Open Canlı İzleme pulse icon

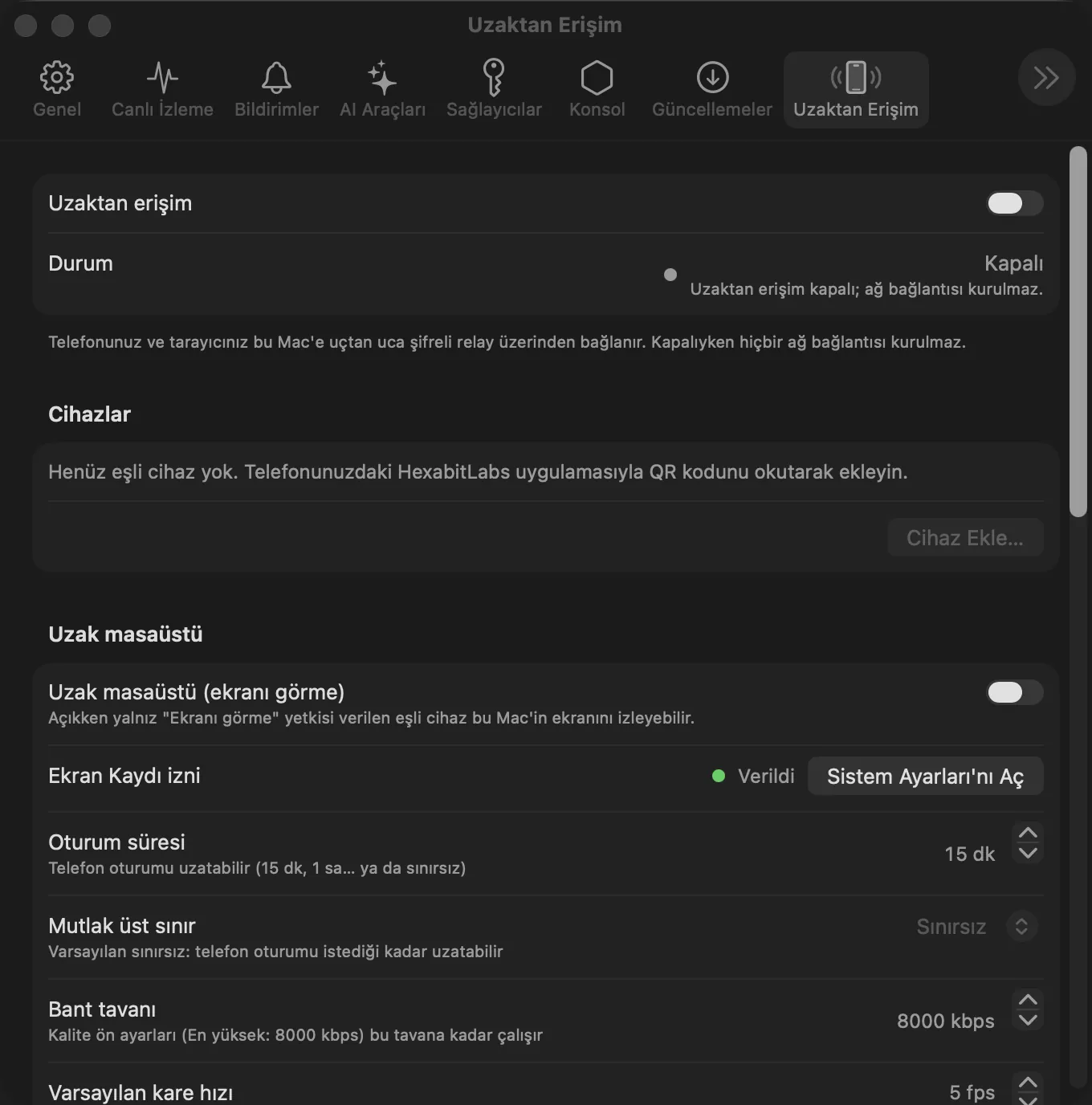pyautogui.click(x=162, y=89)
